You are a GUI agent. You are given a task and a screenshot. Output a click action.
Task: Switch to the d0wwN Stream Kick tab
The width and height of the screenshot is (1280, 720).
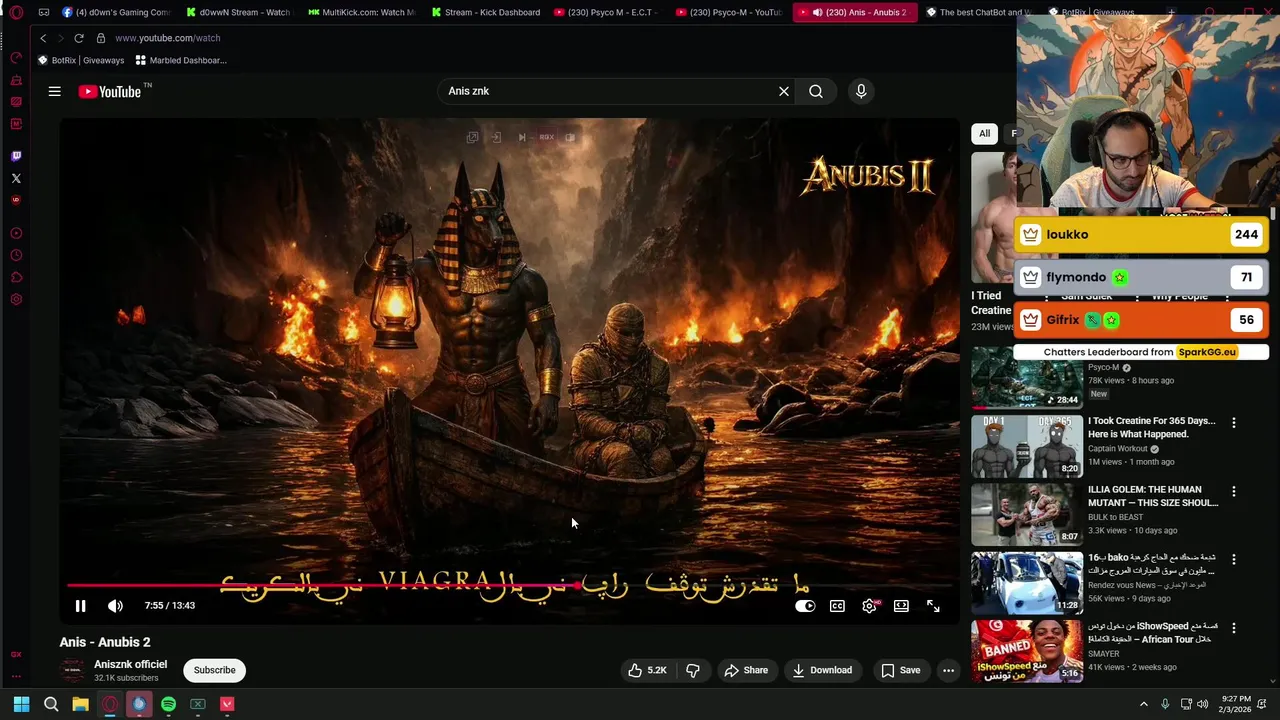coord(238,12)
